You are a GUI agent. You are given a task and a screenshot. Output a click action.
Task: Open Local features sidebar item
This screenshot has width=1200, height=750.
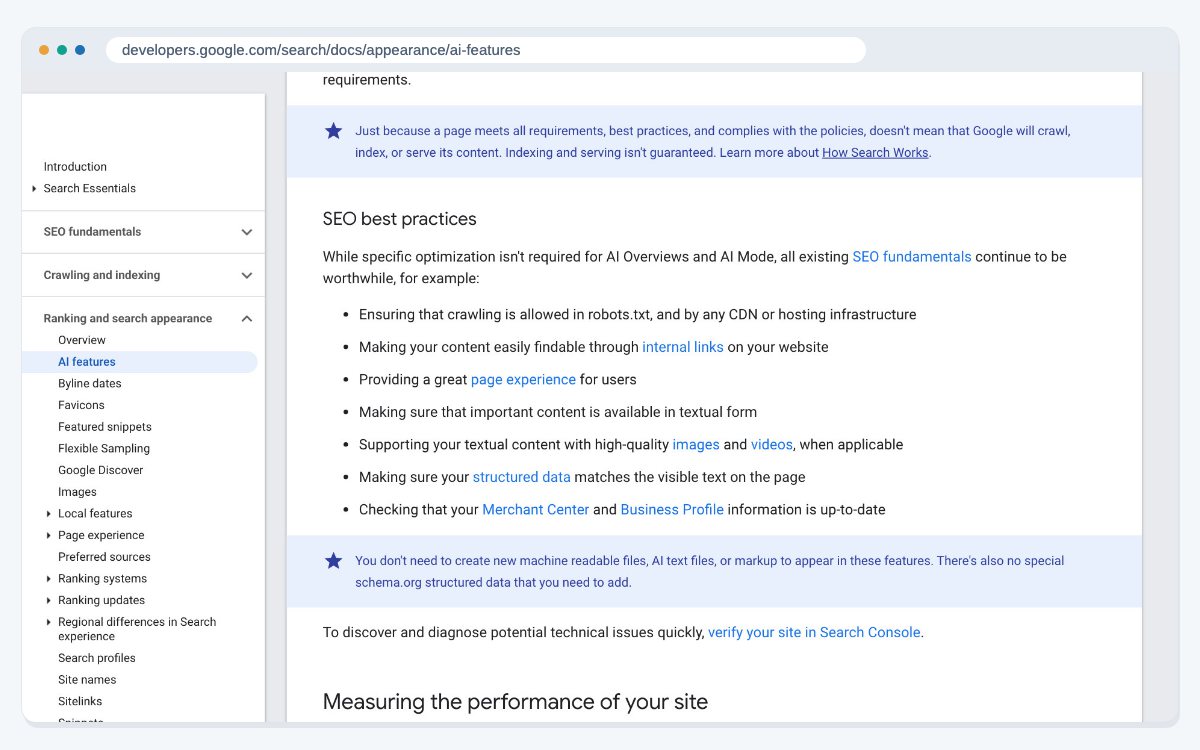[95, 514]
